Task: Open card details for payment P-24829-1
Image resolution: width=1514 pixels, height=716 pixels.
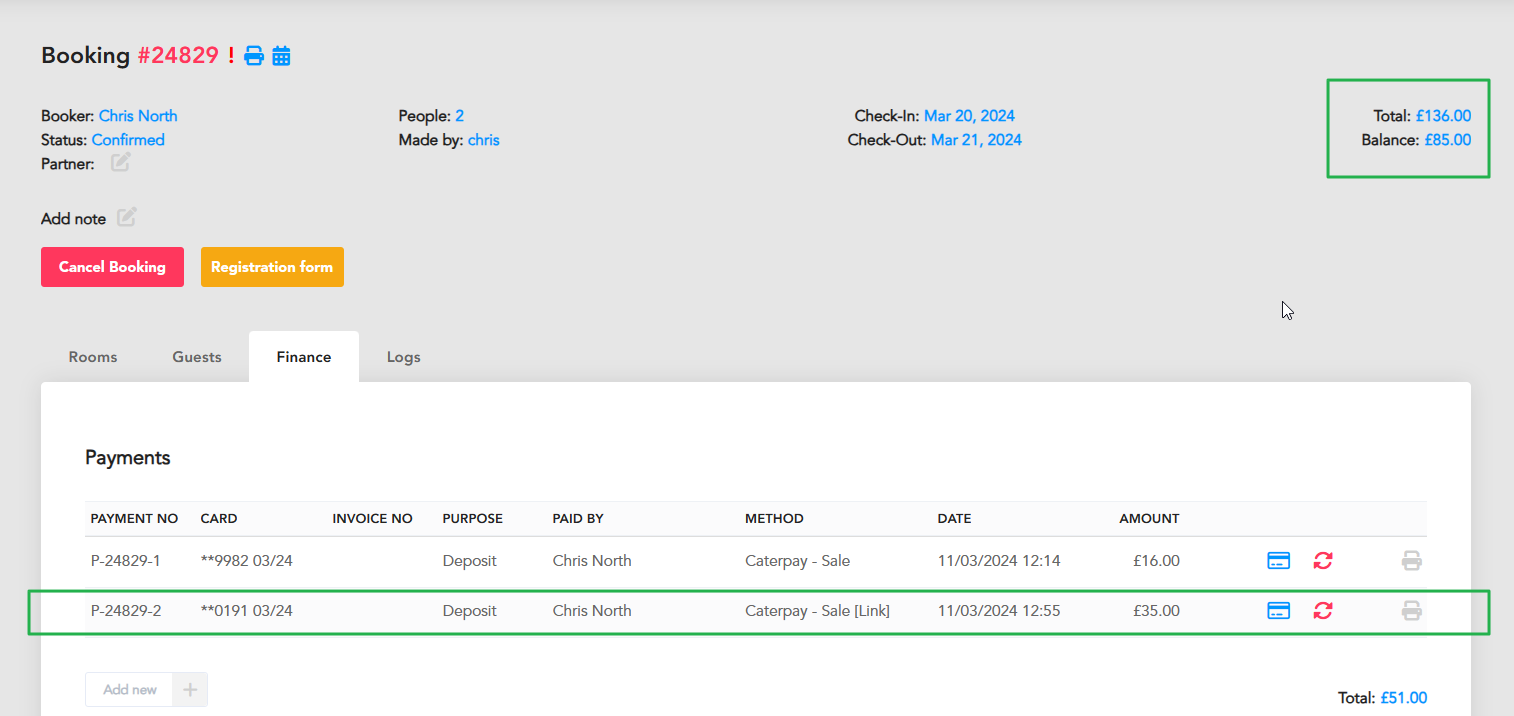Action: 1278,561
